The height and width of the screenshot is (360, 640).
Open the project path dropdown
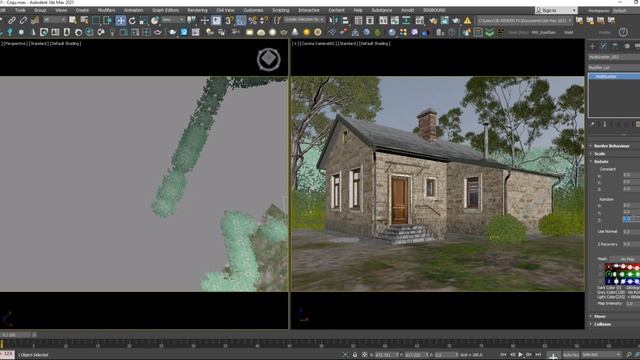pos(525,20)
